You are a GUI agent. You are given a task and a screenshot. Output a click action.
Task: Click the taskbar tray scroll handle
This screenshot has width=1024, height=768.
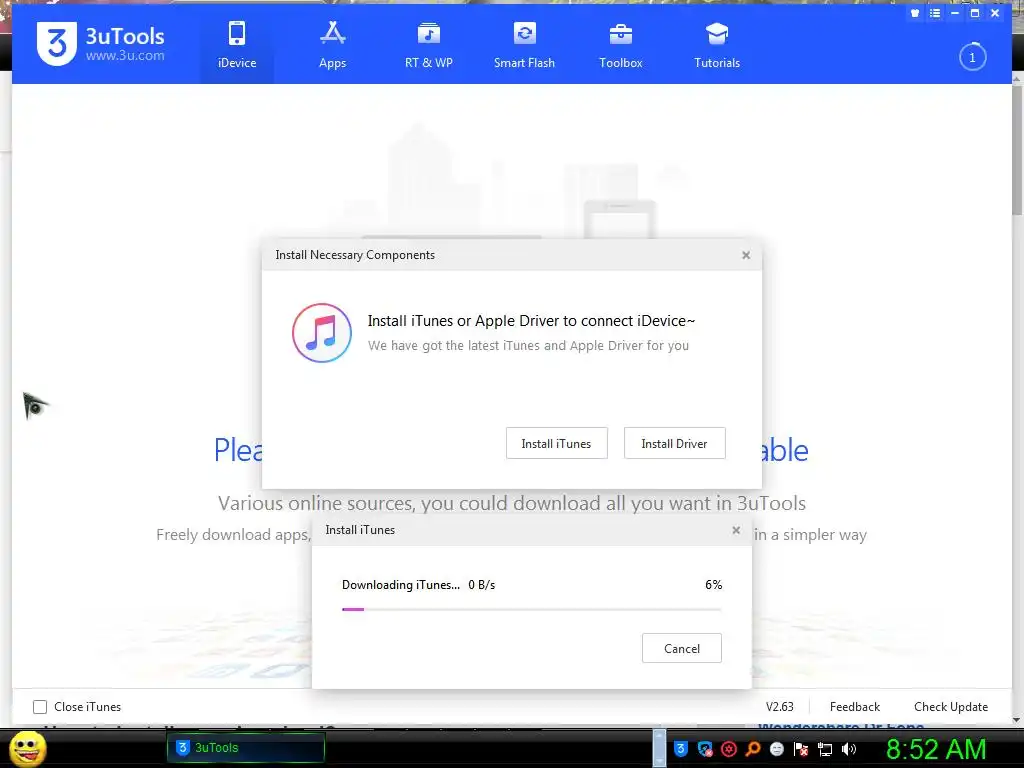click(x=660, y=748)
